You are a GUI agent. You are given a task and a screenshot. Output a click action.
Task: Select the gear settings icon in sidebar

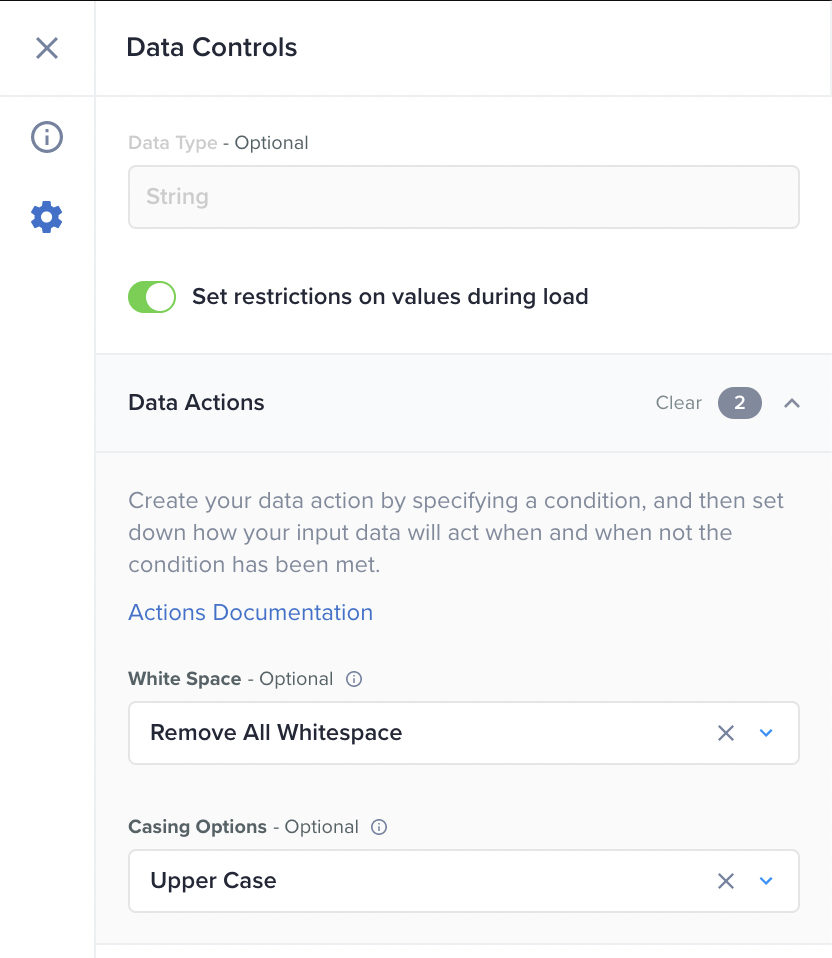(47, 216)
